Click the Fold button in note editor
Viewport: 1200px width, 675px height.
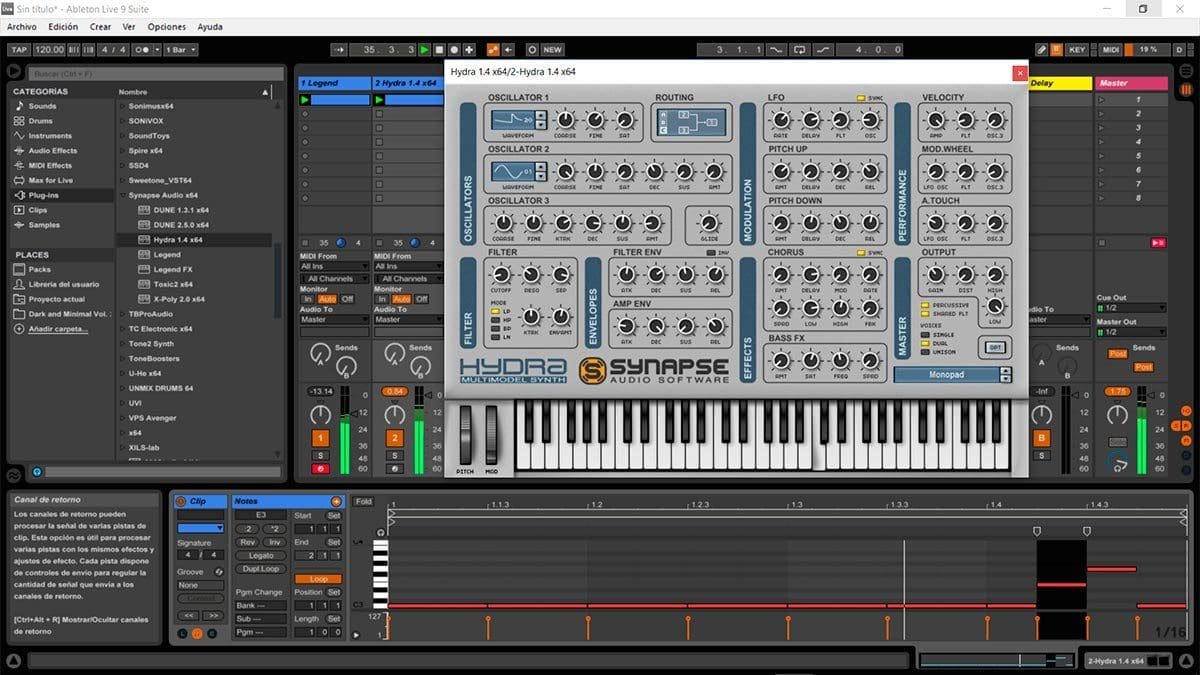[x=364, y=501]
